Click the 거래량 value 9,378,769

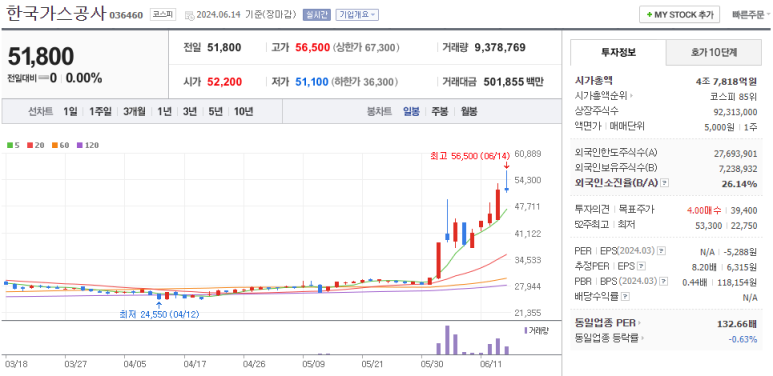pyautogui.click(x=500, y=48)
